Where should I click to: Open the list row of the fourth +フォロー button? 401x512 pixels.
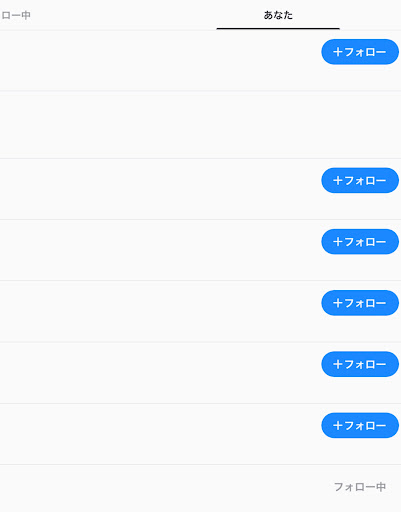click(x=200, y=311)
